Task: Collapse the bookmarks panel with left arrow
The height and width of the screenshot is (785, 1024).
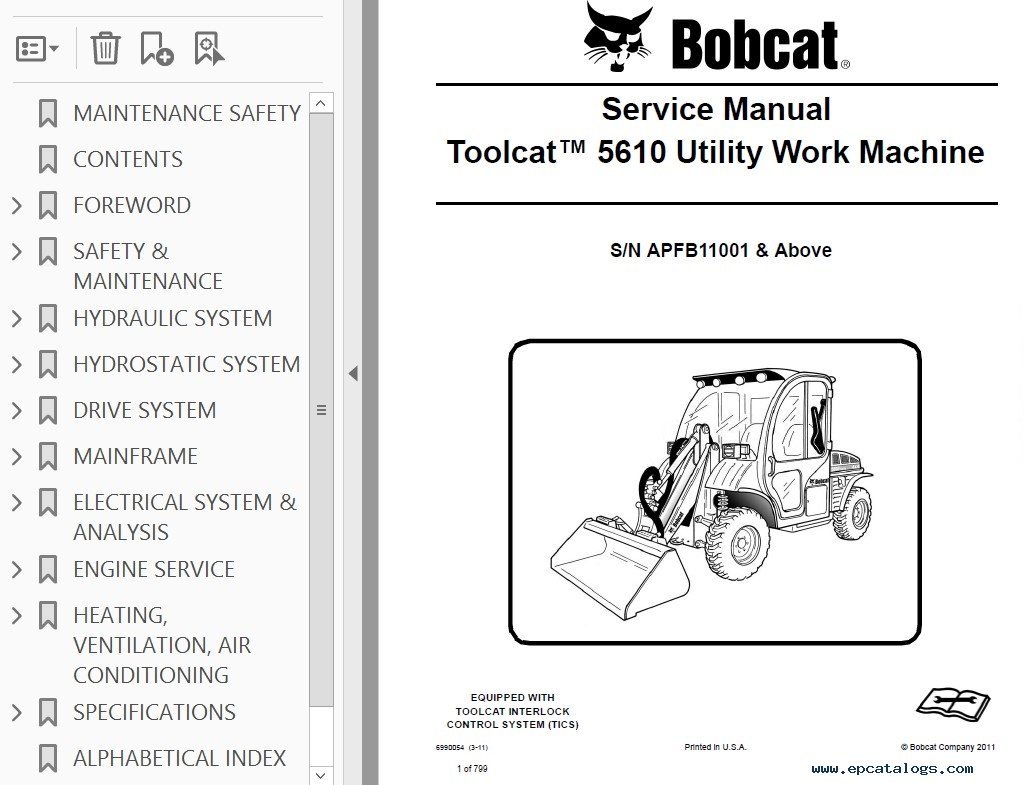Action: pyautogui.click(x=353, y=373)
